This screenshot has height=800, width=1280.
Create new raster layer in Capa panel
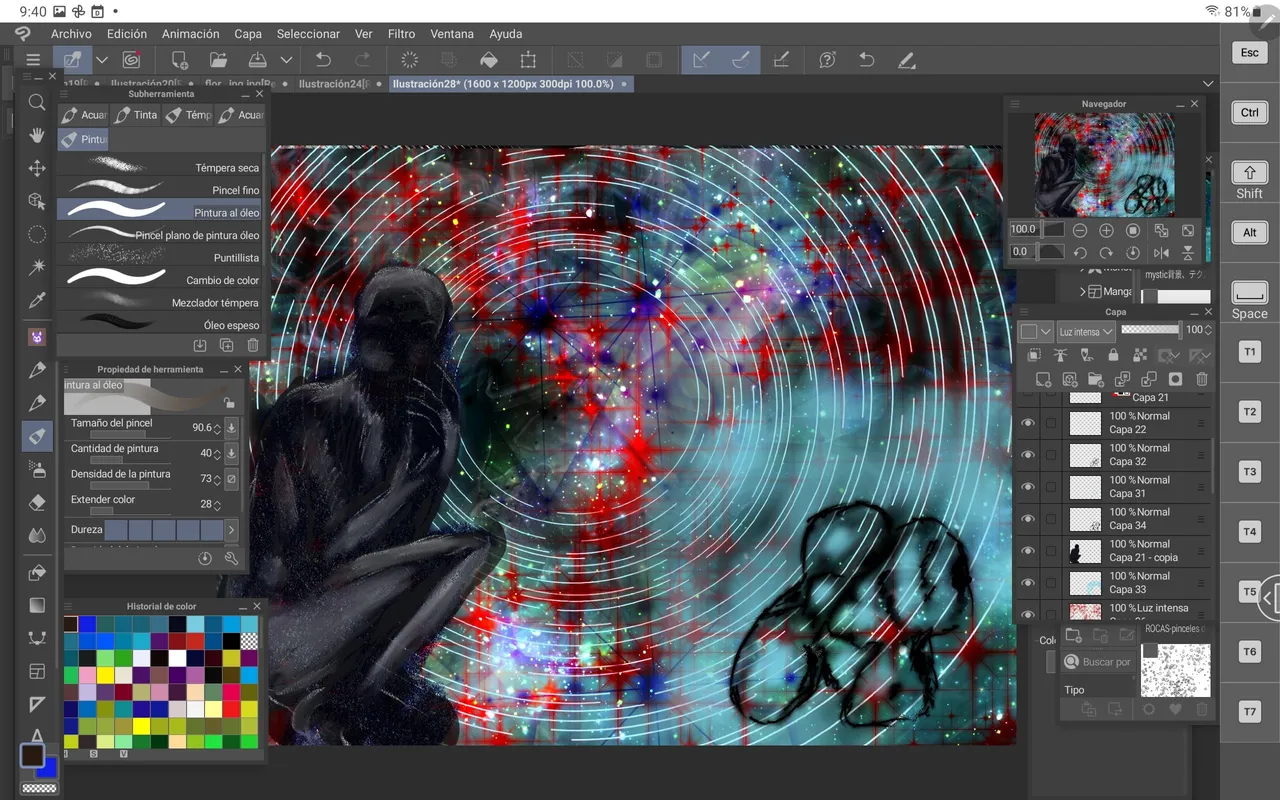(x=1043, y=380)
